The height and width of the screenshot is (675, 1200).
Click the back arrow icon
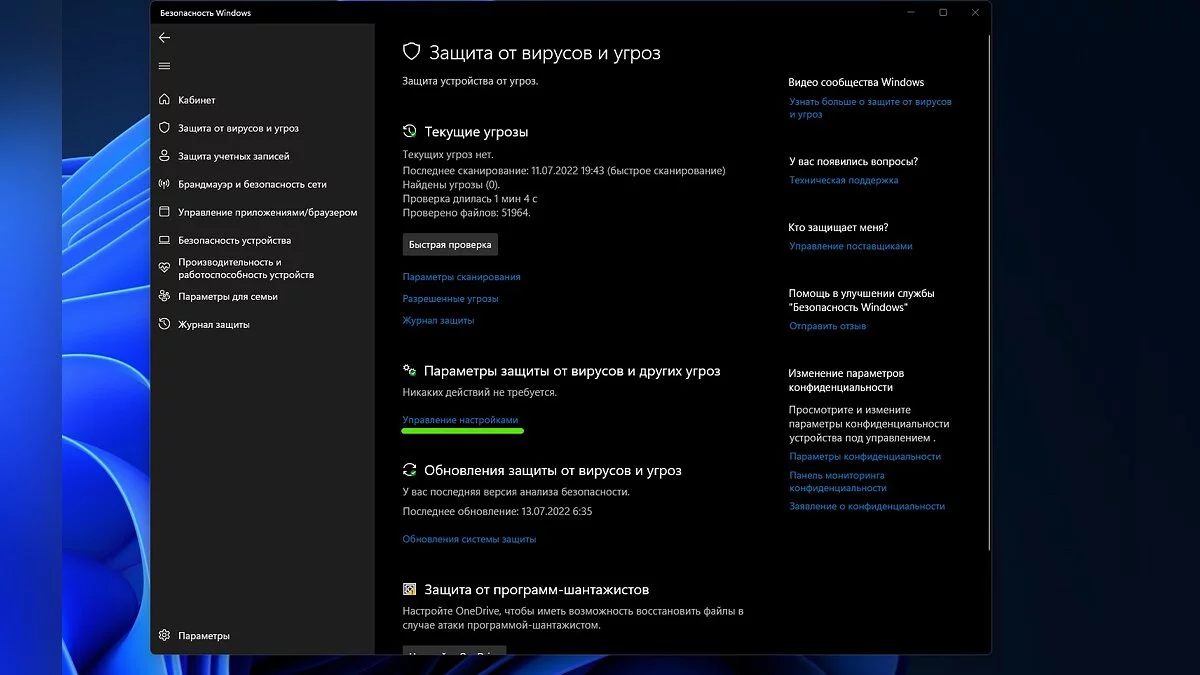(x=164, y=38)
